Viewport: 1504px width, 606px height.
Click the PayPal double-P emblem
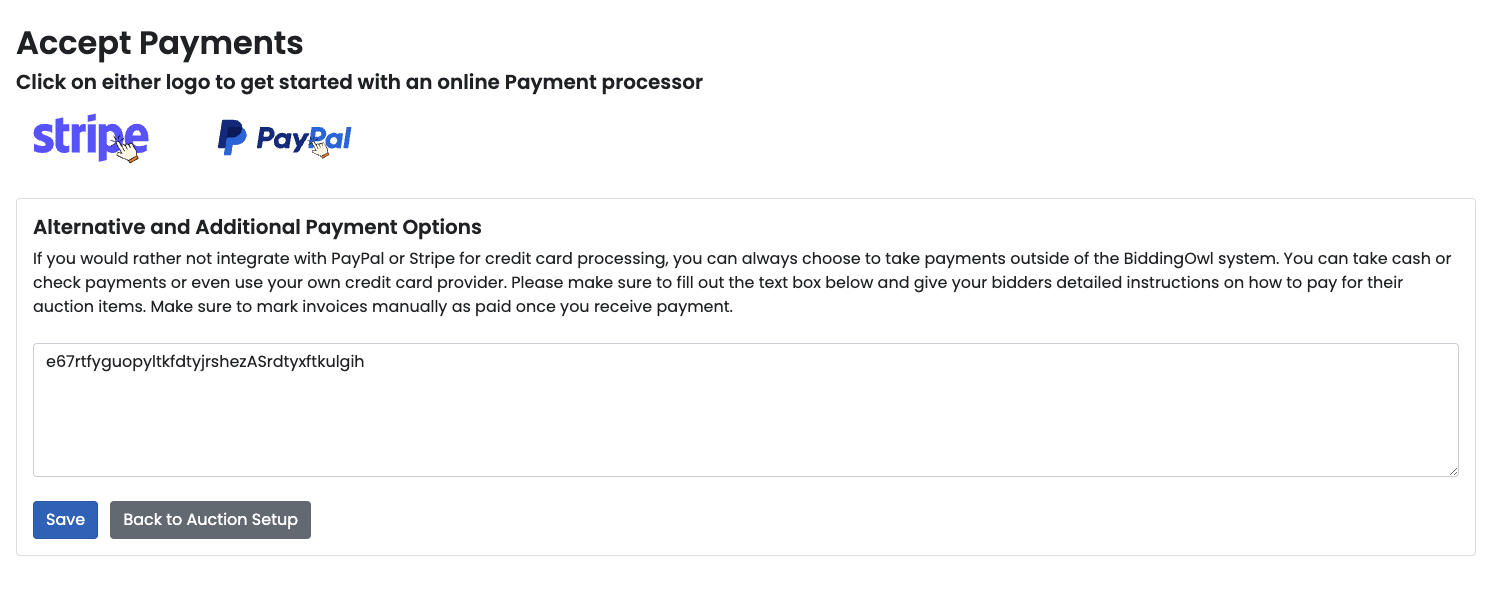click(x=232, y=138)
